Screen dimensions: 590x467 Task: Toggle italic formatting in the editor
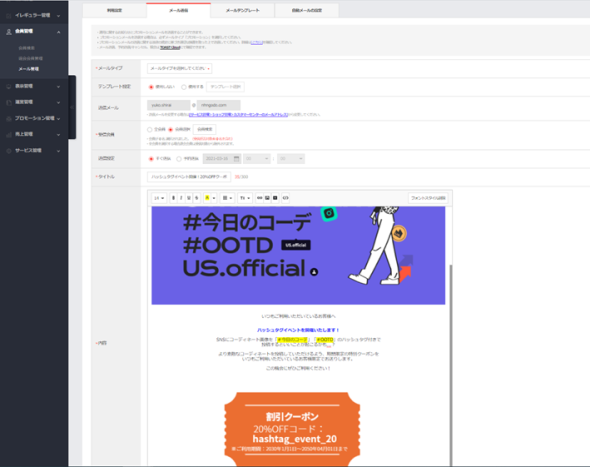click(x=181, y=198)
